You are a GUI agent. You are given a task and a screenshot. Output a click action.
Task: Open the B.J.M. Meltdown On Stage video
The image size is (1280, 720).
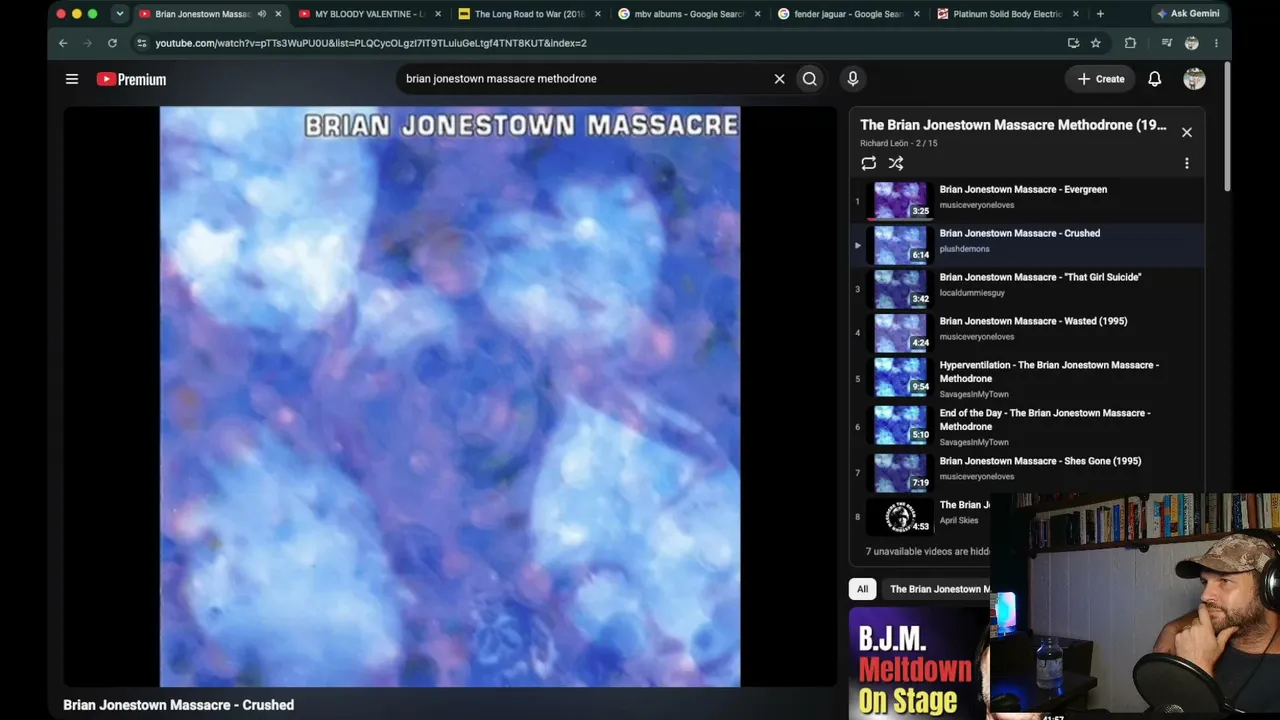click(x=918, y=664)
